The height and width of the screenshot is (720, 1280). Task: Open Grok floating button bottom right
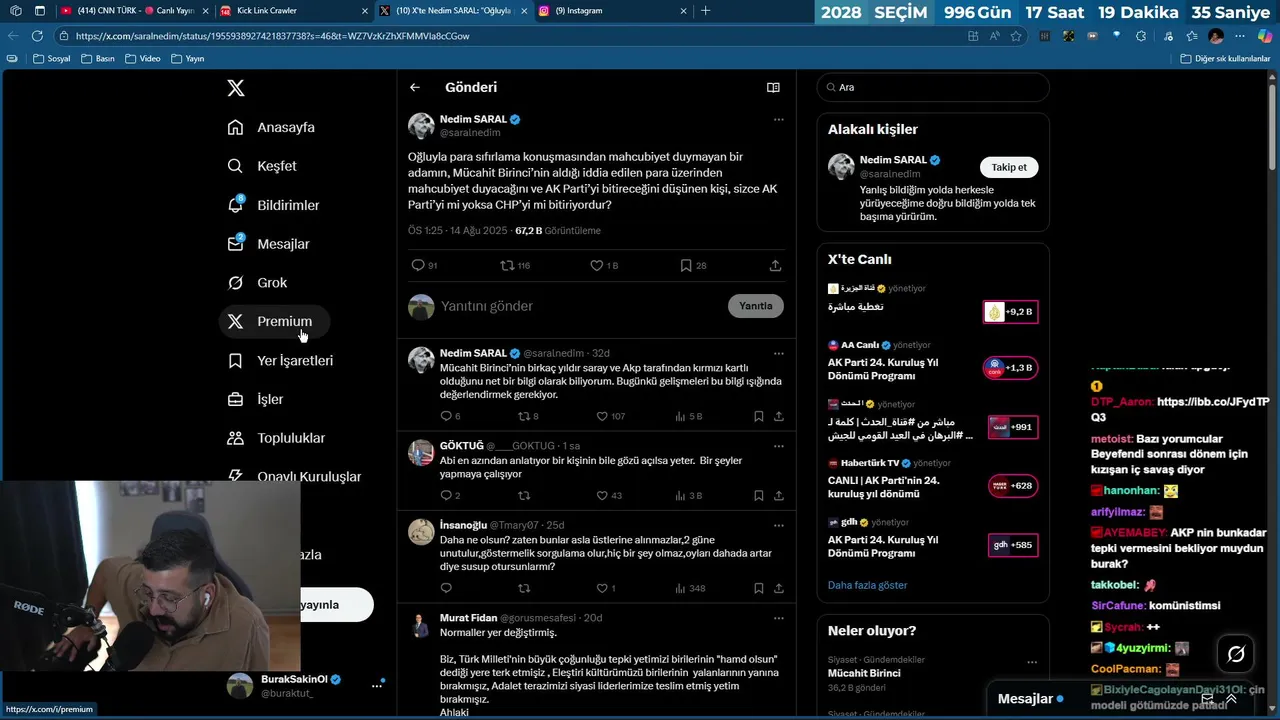[1236, 654]
